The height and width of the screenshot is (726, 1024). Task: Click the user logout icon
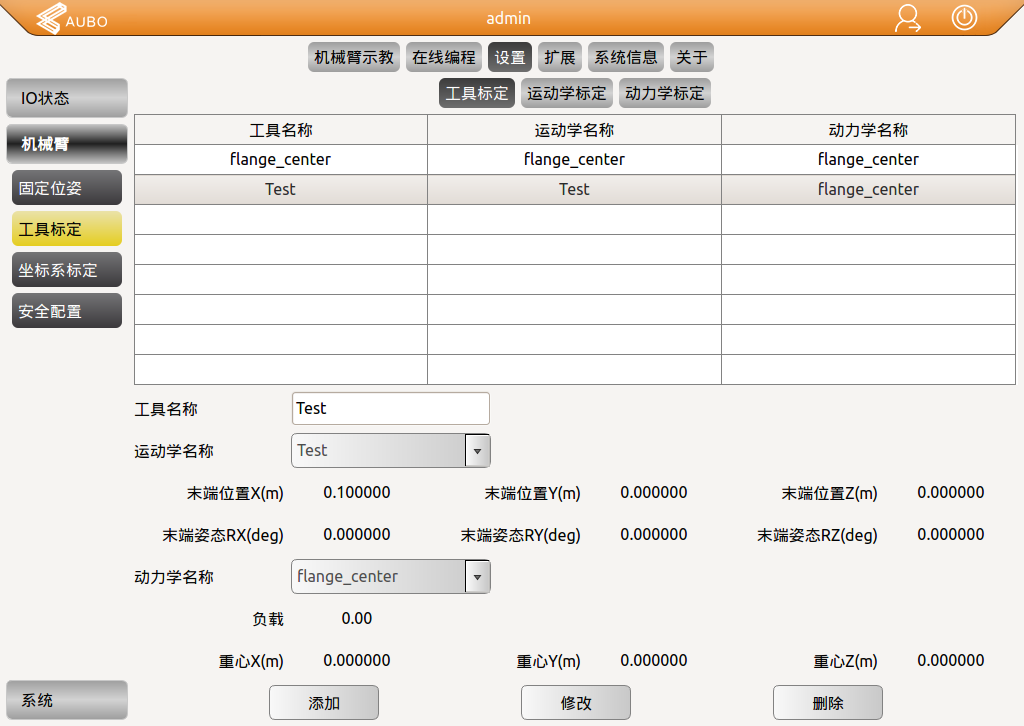[x=908, y=19]
